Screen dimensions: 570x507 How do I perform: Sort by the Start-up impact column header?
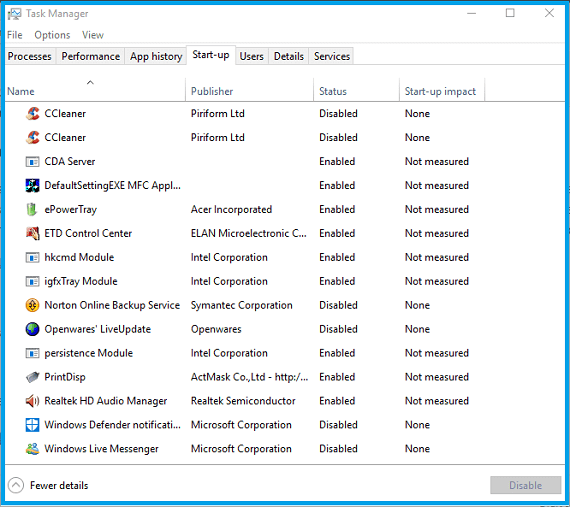[x=442, y=90]
